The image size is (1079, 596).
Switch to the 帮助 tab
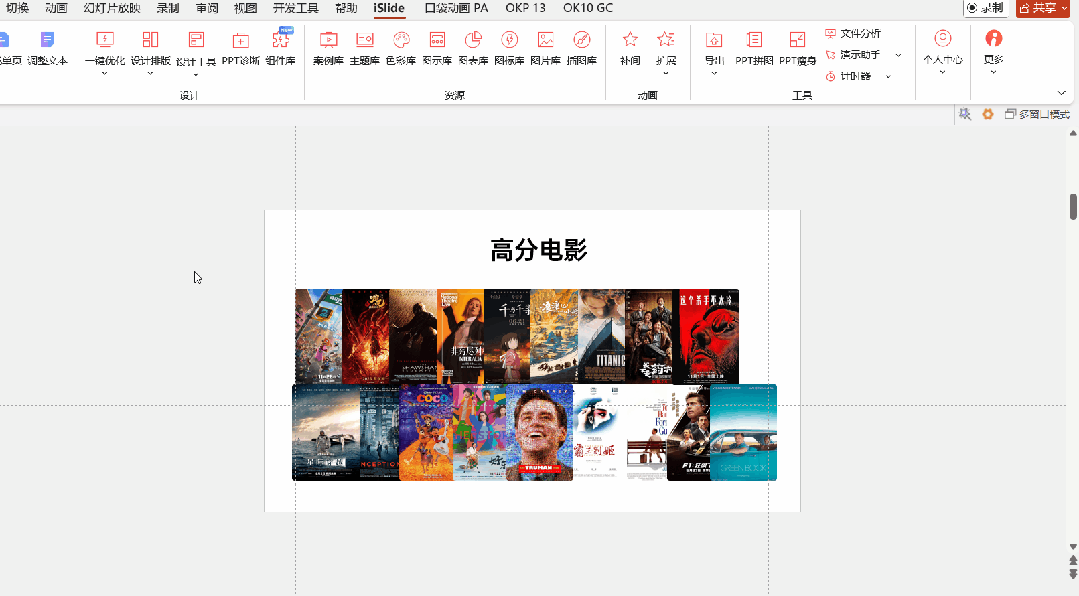point(346,8)
